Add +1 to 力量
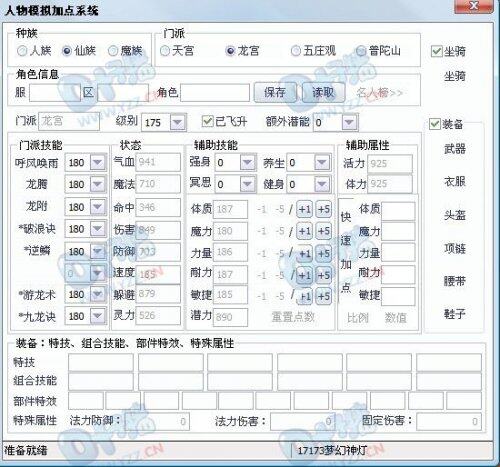500x467 pixels. (x=304, y=254)
